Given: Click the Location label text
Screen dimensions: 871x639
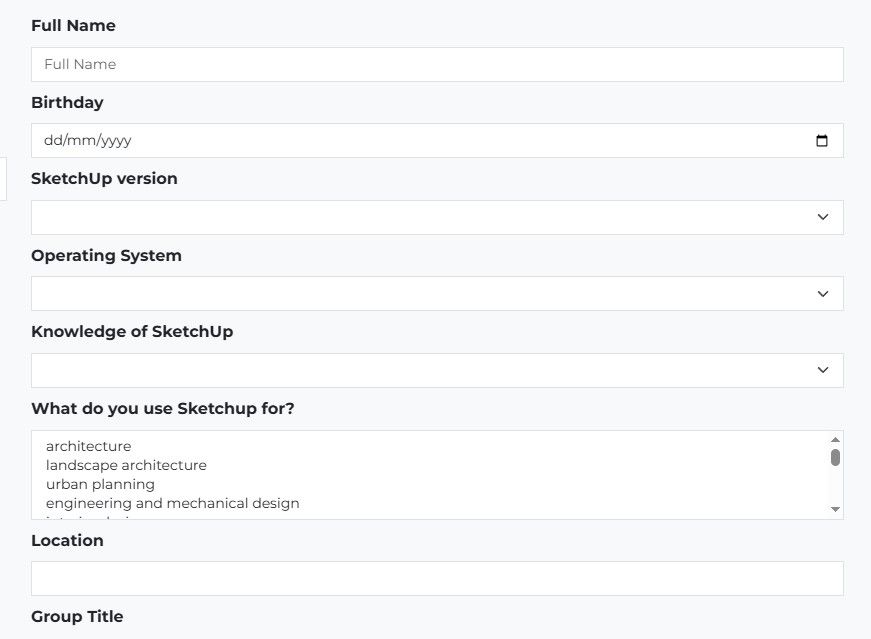Looking at the screenshot, I should click(67, 540).
